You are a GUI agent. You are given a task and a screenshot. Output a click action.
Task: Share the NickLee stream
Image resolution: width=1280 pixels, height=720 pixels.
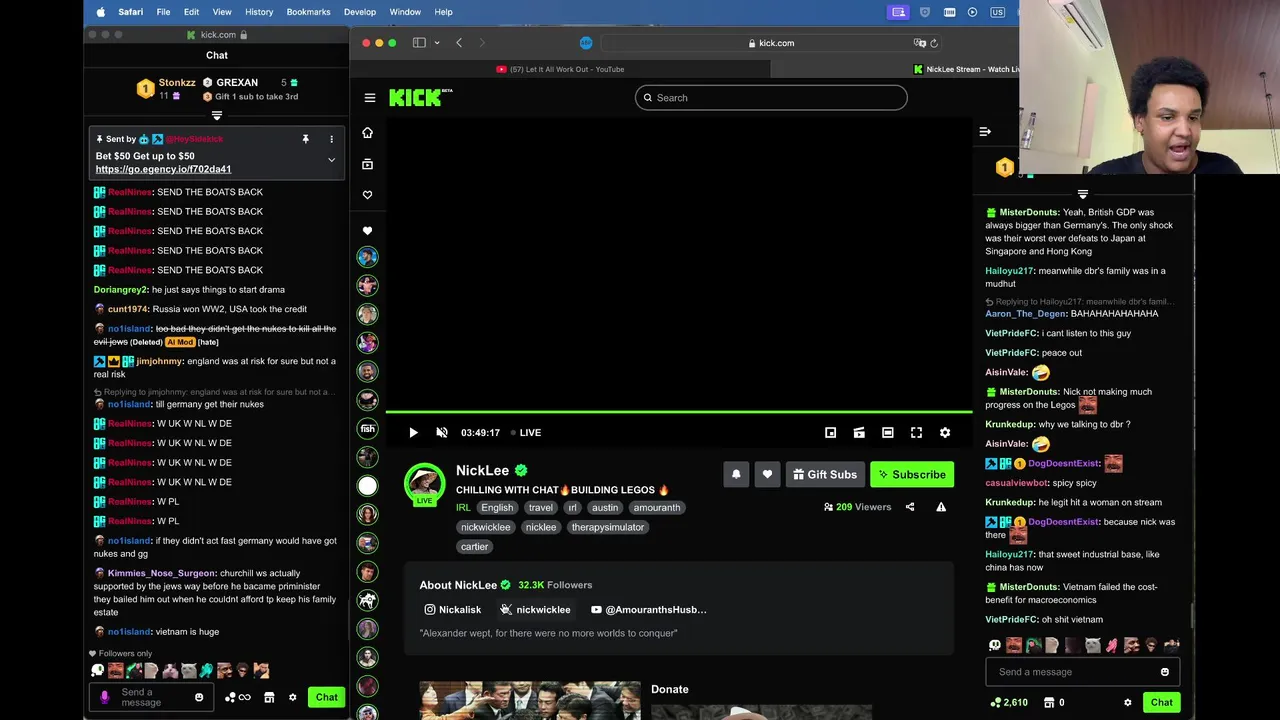(910, 507)
